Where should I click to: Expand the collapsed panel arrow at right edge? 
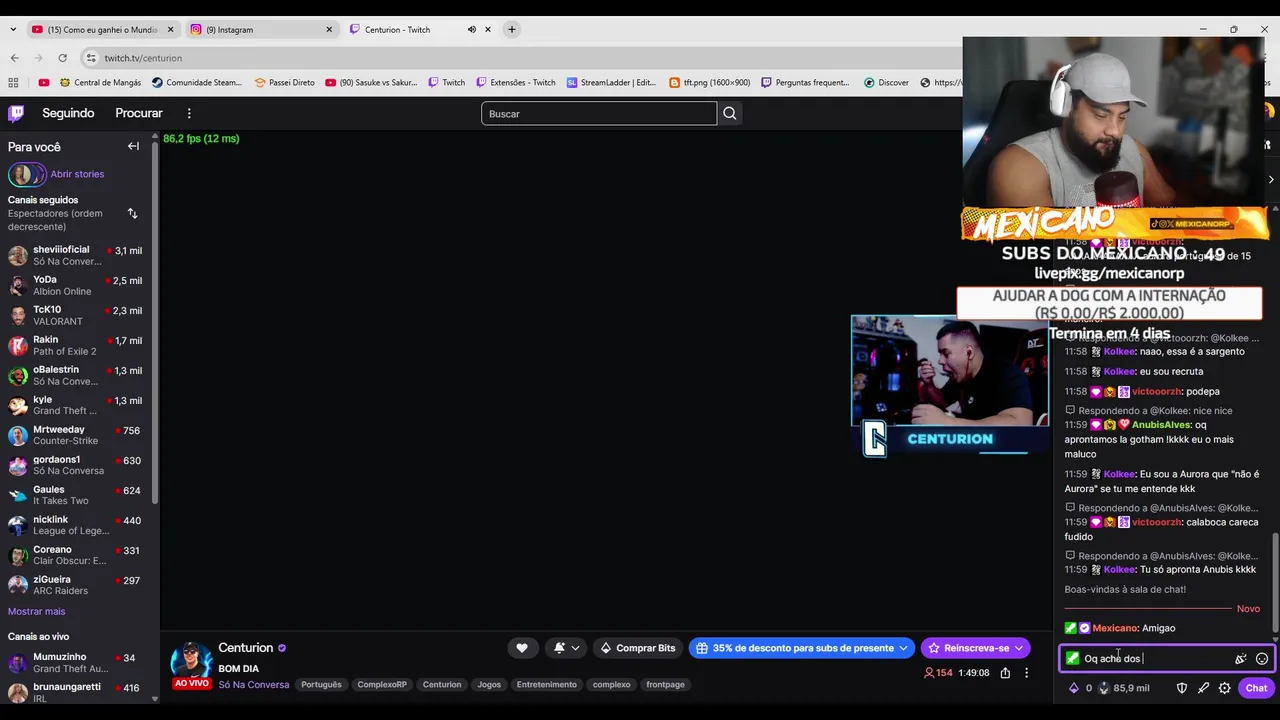pyautogui.click(x=1271, y=180)
